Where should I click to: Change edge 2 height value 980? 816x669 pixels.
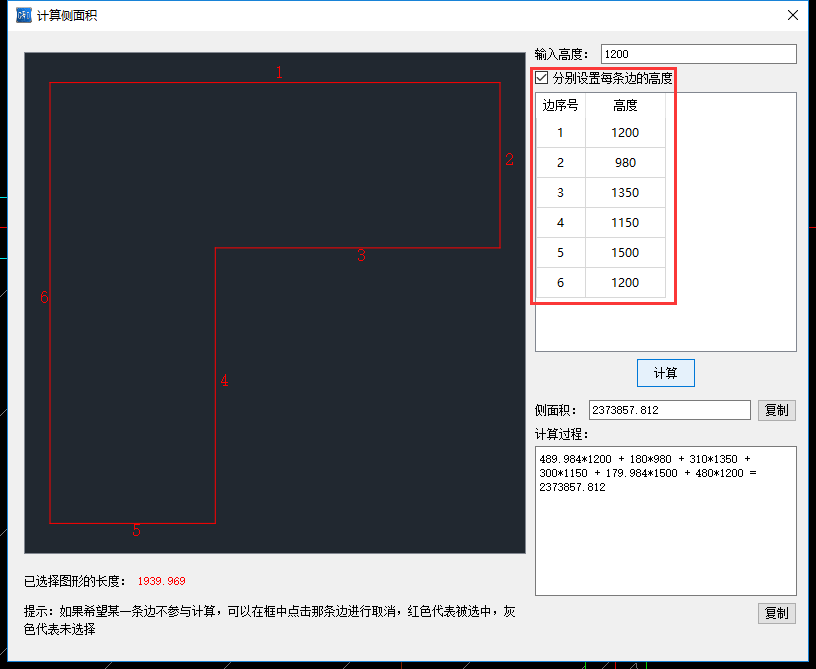coord(625,163)
